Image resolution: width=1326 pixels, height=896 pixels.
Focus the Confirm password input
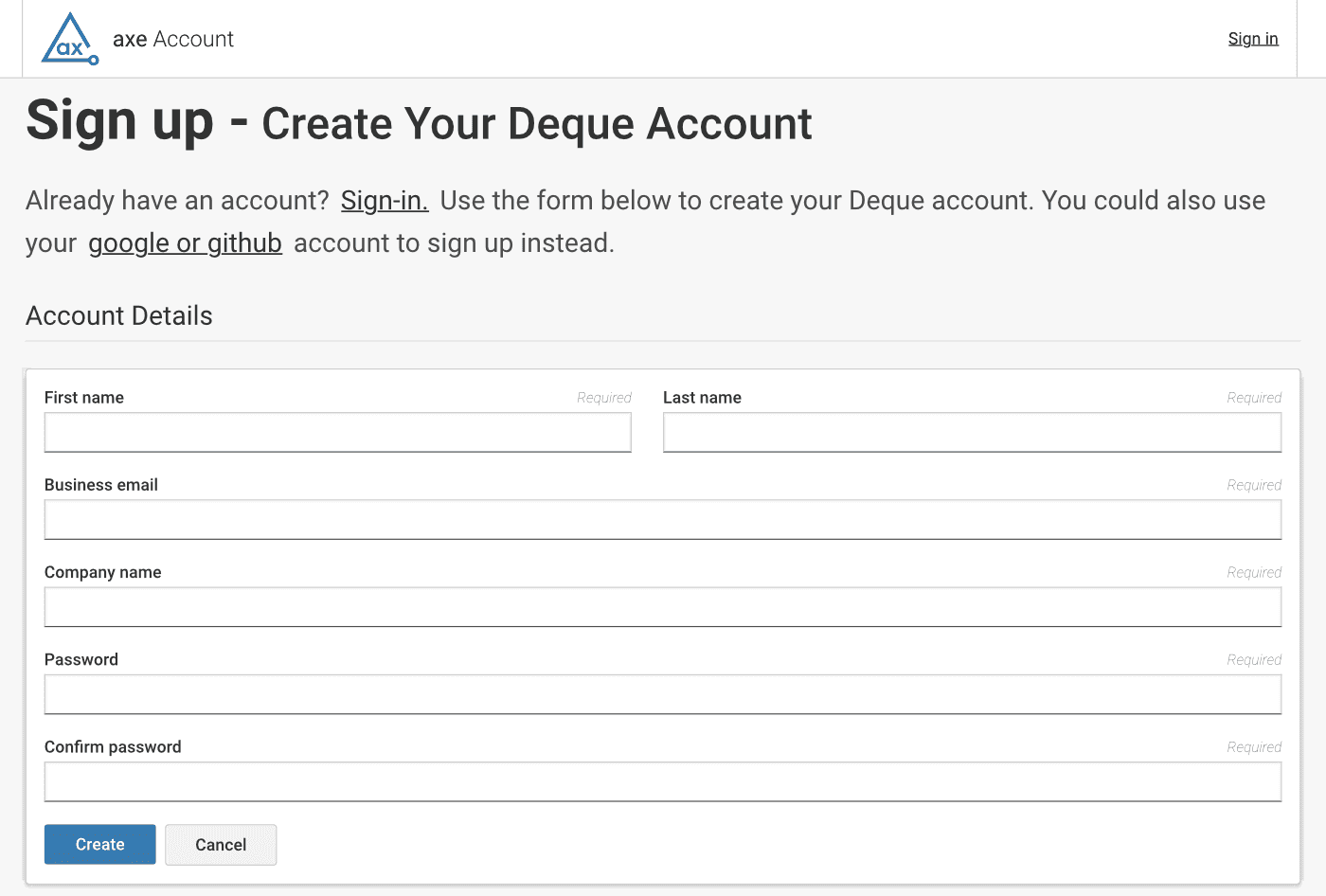[x=662, y=782]
